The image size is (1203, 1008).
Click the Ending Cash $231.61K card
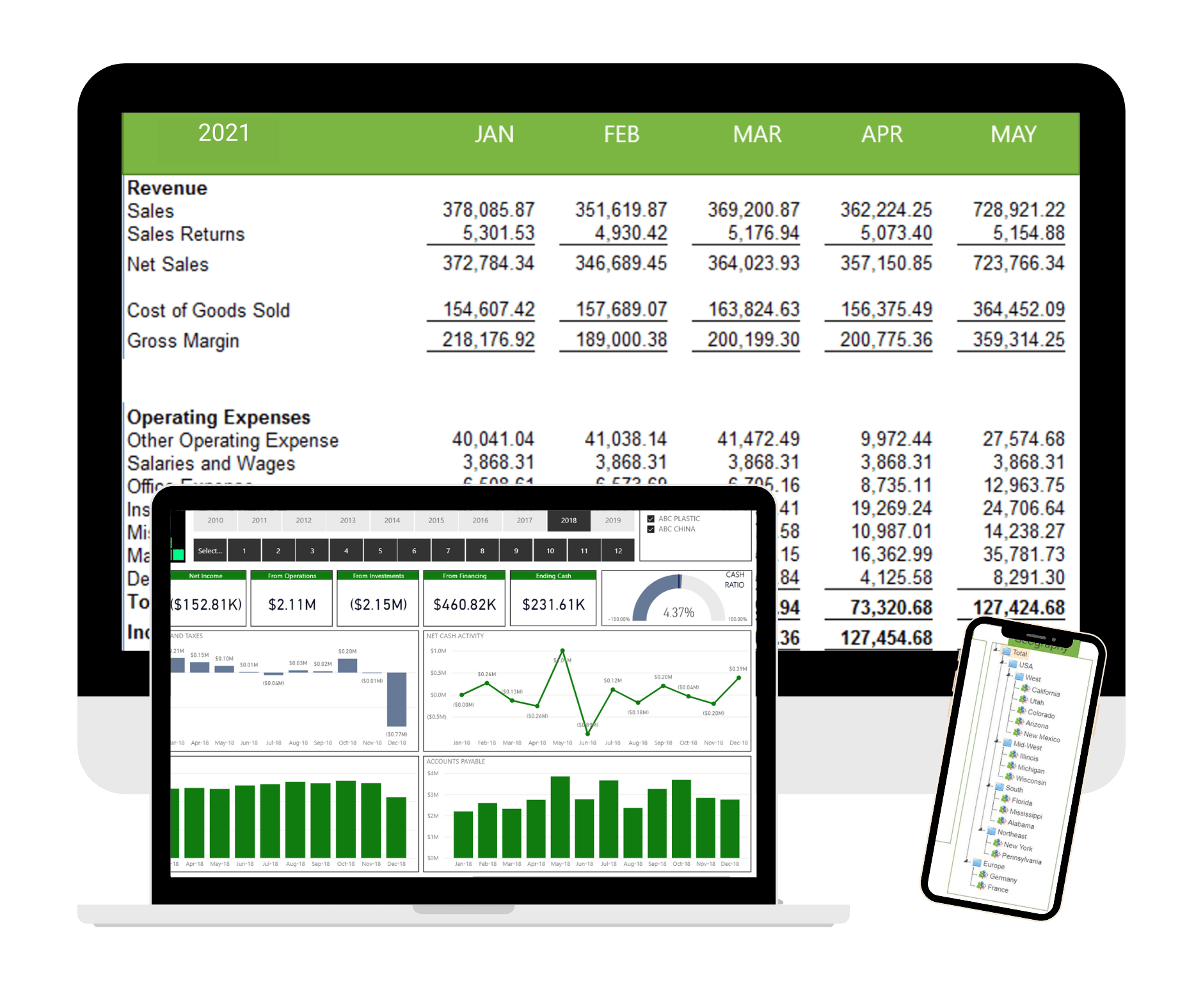tap(554, 598)
